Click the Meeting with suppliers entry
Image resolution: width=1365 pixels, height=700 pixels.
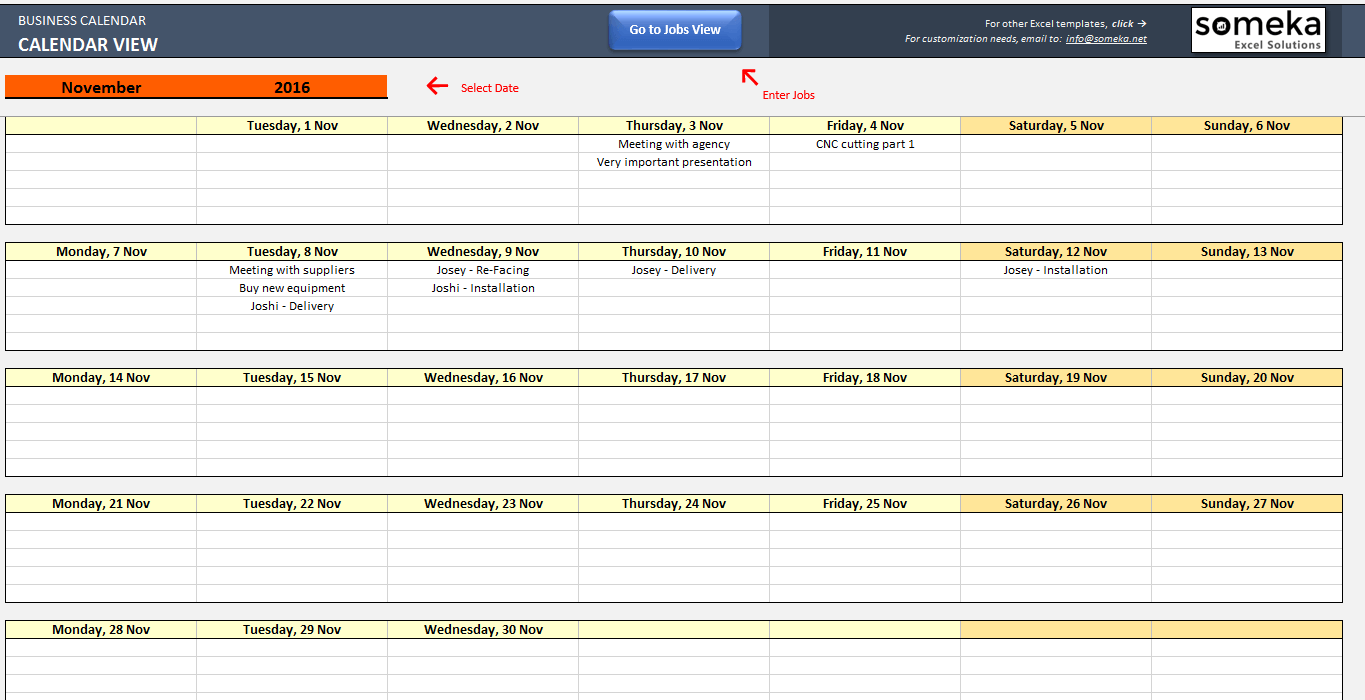click(x=292, y=269)
